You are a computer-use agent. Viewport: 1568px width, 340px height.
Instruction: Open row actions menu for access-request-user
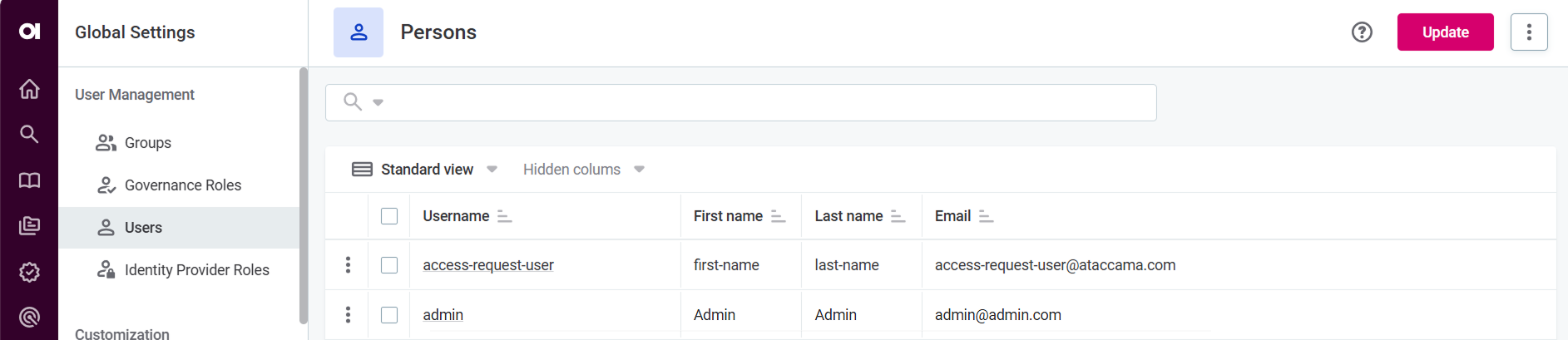(348, 265)
